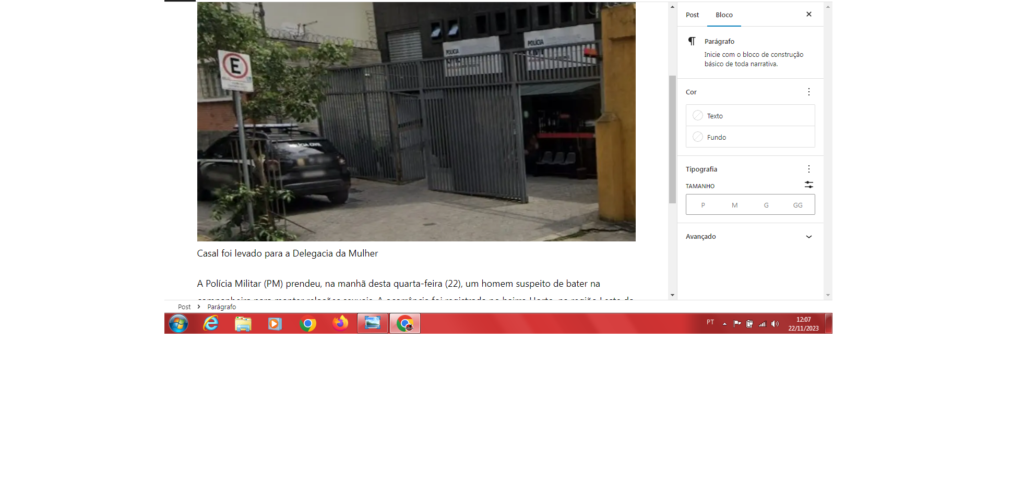Click the editor scrollbar down arrow

click(672, 295)
